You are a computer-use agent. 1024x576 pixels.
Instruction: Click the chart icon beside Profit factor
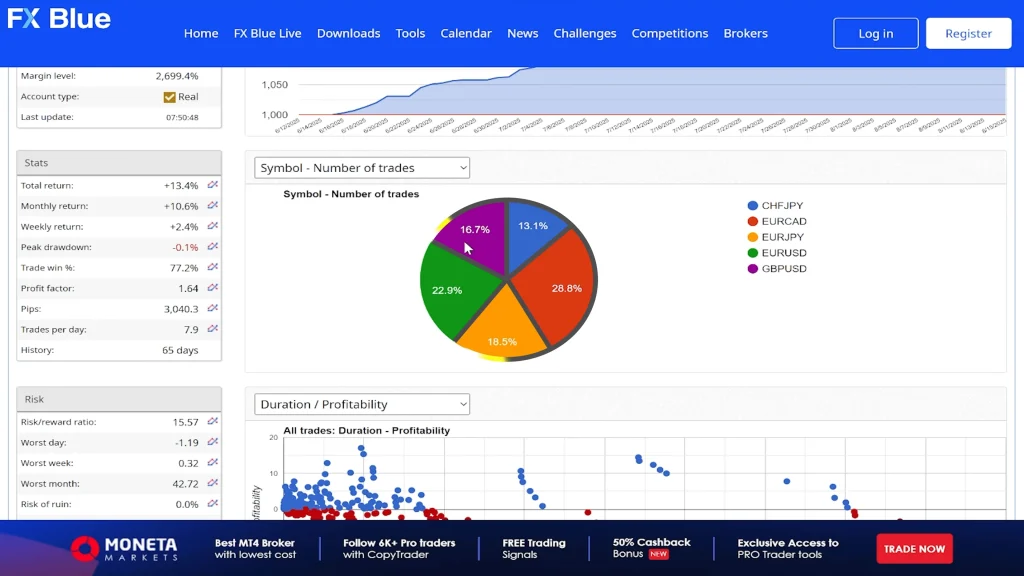[x=212, y=288]
